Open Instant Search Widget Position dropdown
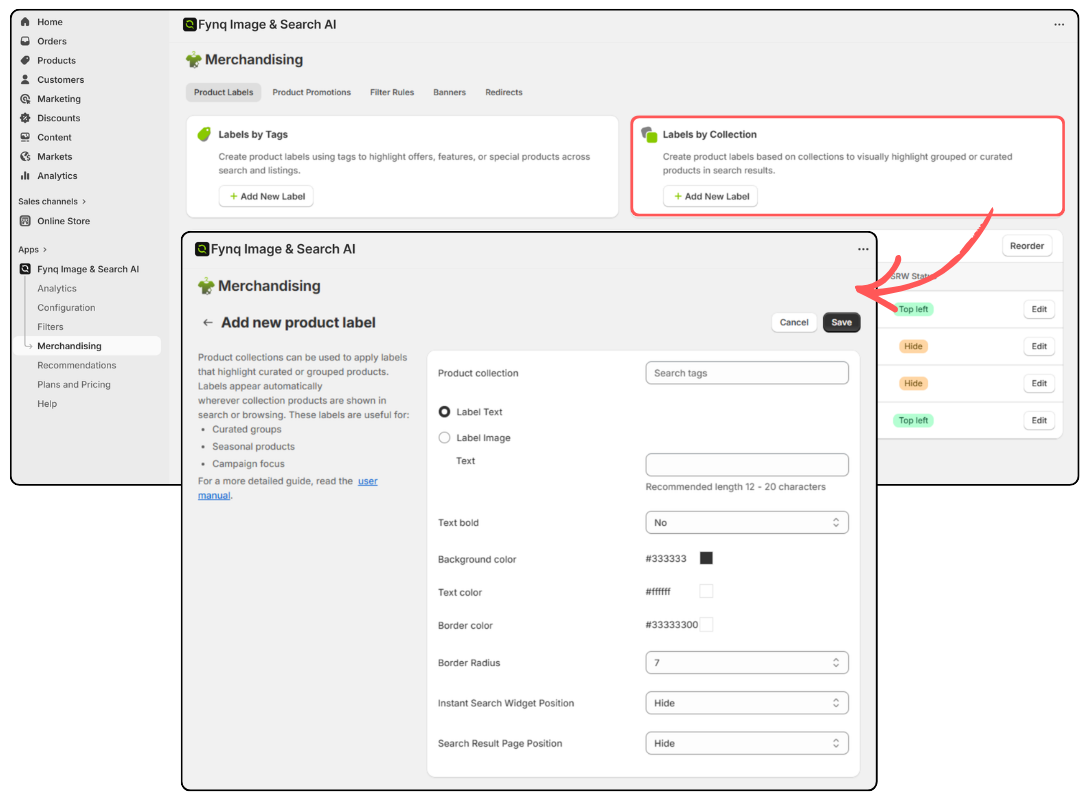Viewport: 1088px width, 800px height. (x=747, y=703)
